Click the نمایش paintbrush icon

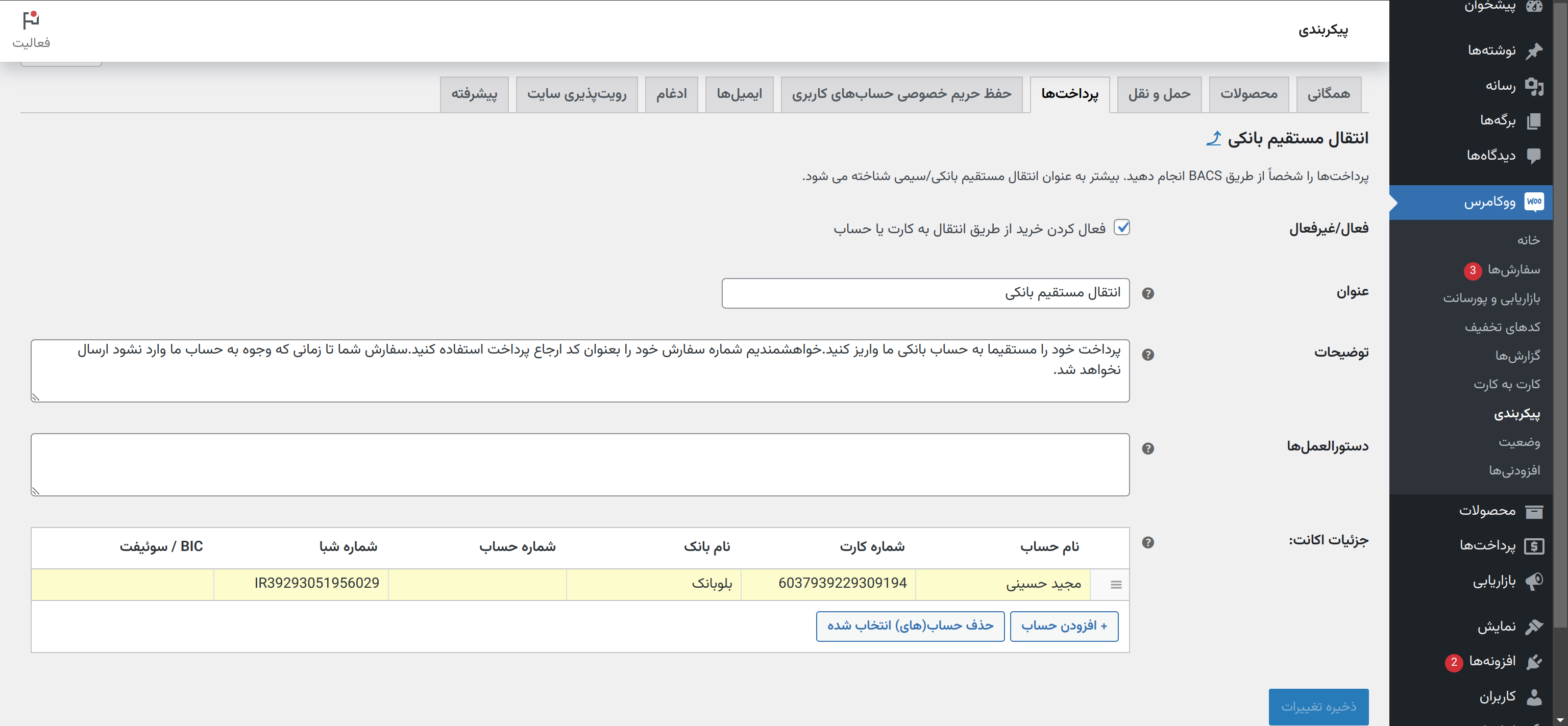pyautogui.click(x=1534, y=626)
